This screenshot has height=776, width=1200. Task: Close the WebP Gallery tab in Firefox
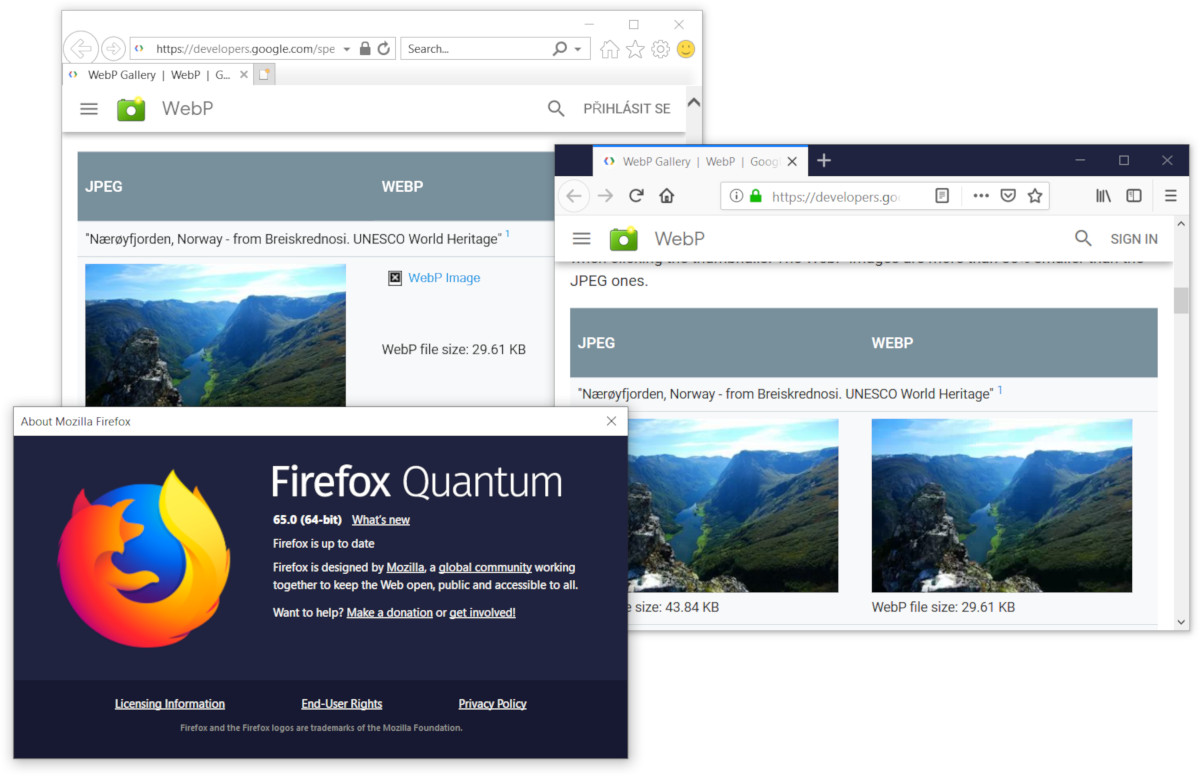pyautogui.click(x=793, y=161)
